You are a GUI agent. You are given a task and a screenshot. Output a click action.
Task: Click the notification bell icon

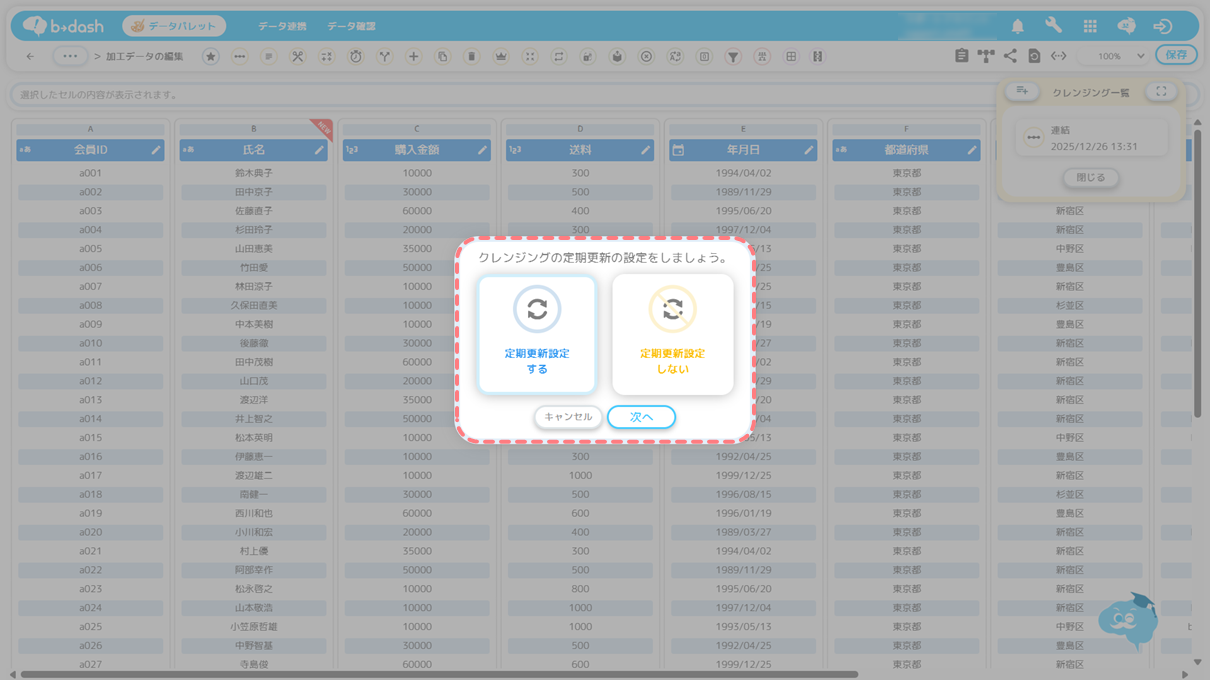pos(1018,26)
